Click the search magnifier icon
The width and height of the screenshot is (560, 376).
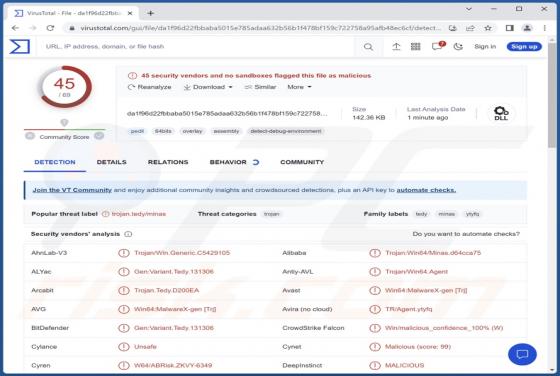(x=368, y=47)
